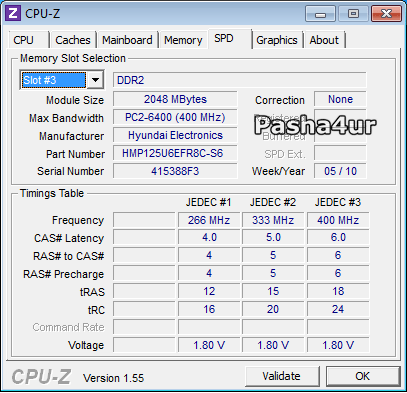Click the tRC value 16

209,309
